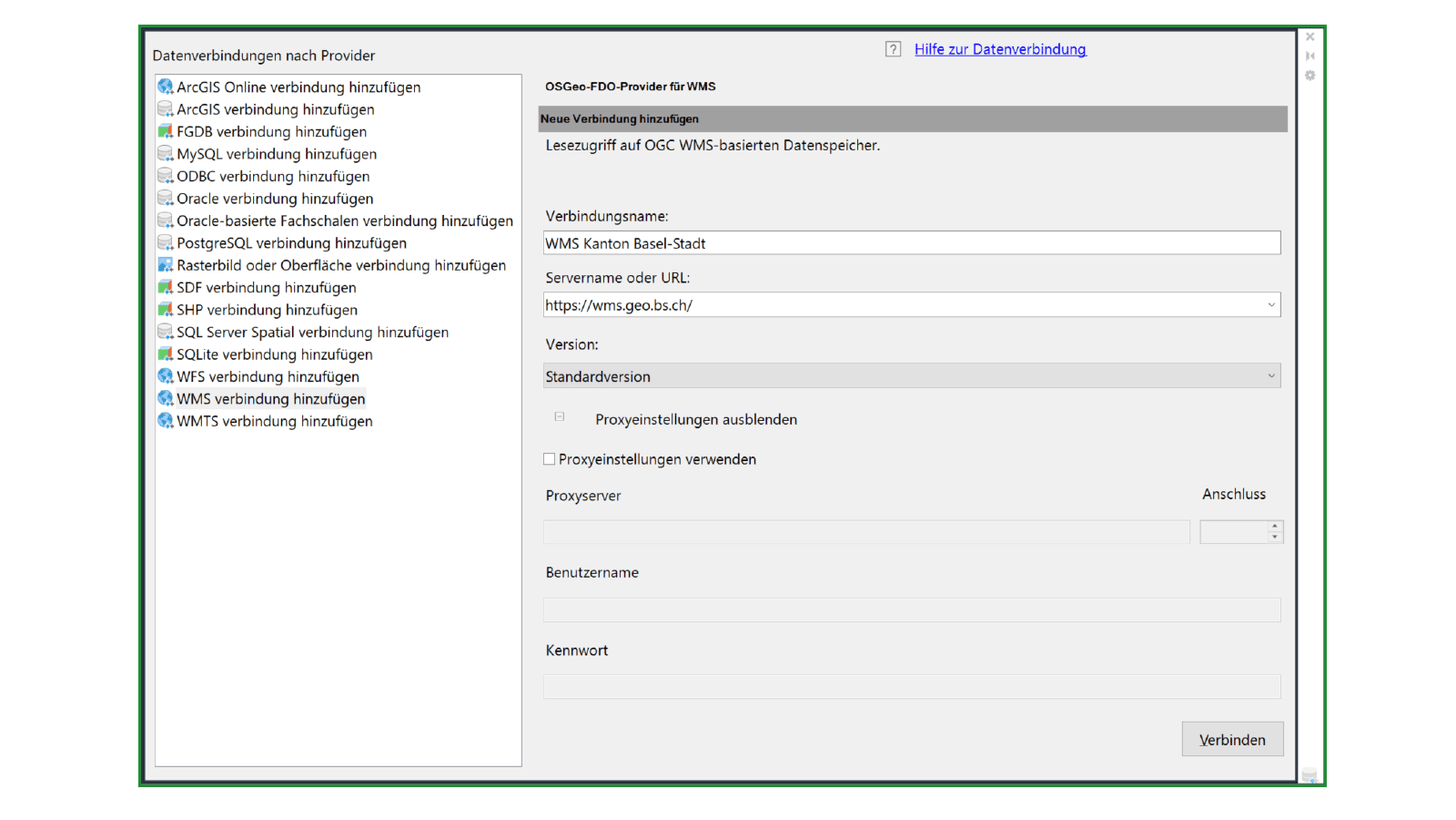Select SQL Server Spatial verbindung hinzufügen
This screenshot has width=1456, height=820.
click(312, 332)
